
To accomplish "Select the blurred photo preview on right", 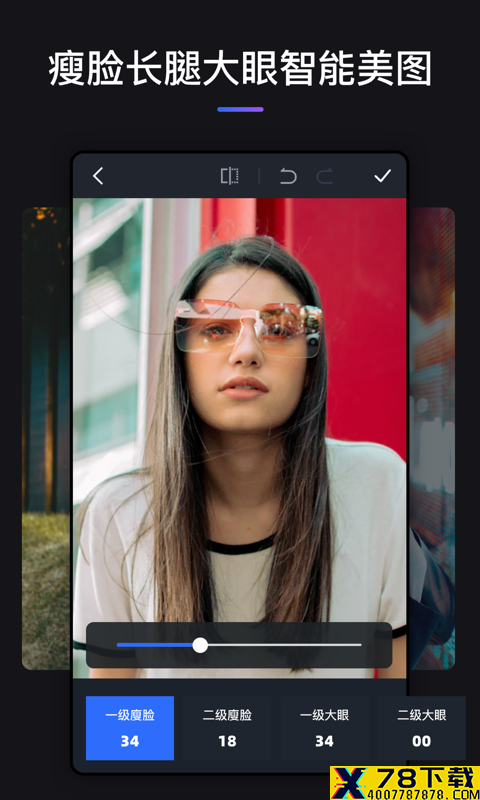I will (432, 438).
